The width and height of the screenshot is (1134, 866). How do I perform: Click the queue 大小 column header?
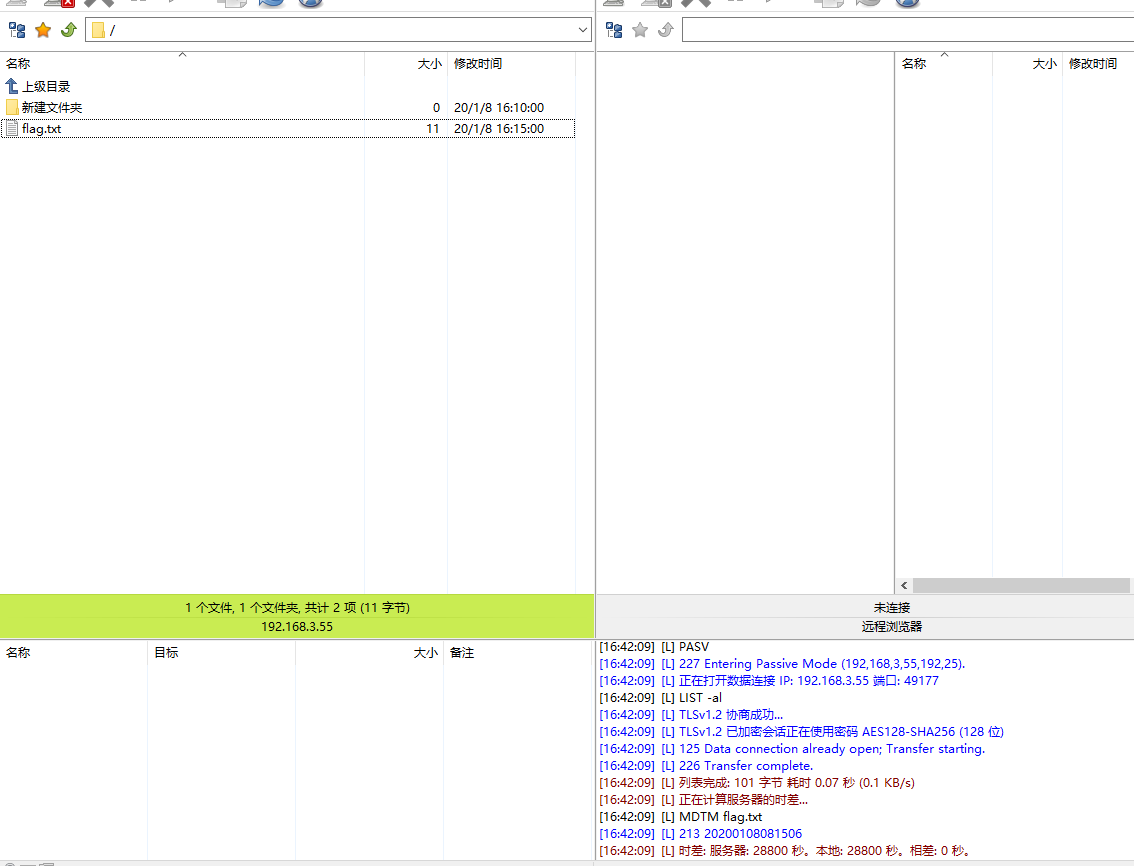tap(370, 653)
